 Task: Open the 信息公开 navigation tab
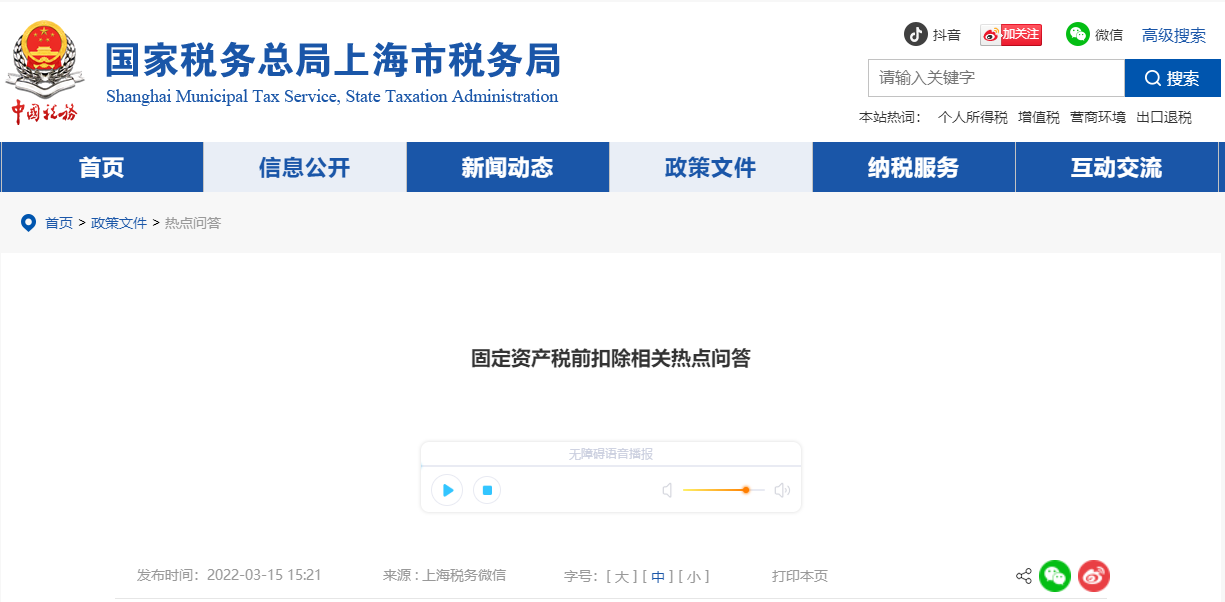click(x=304, y=167)
